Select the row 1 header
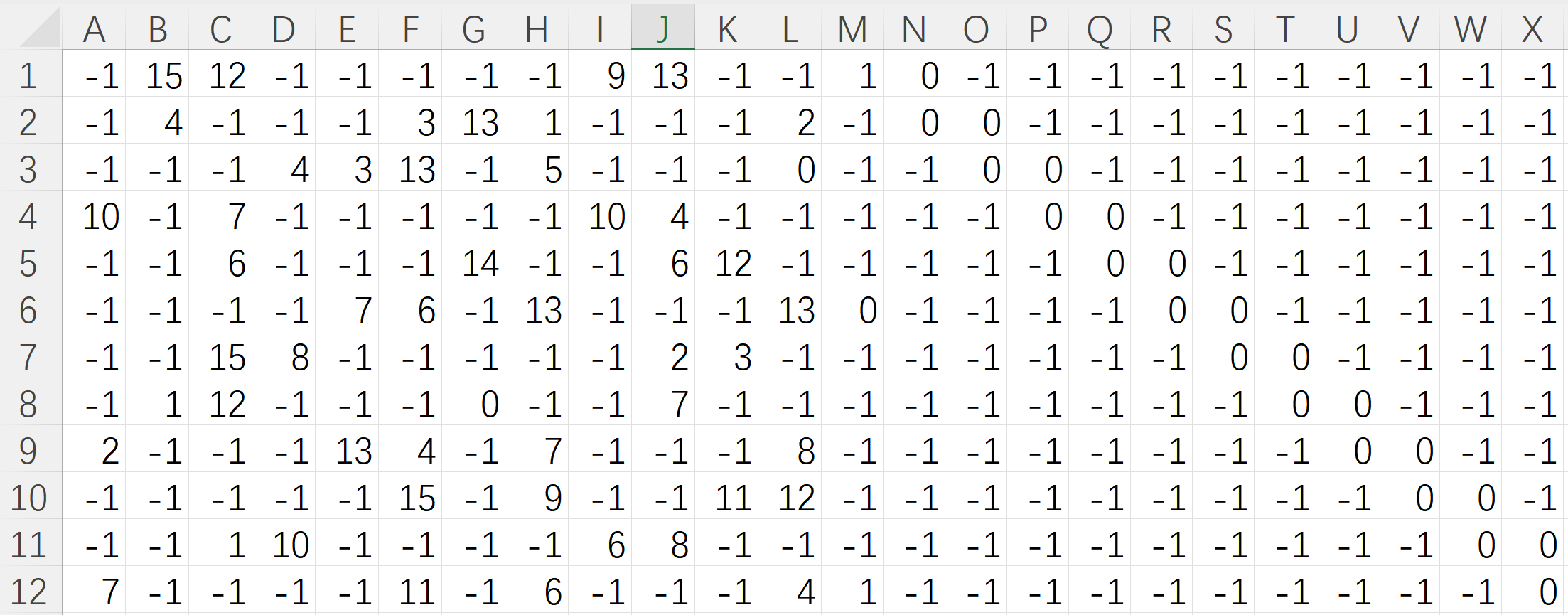 [28, 75]
